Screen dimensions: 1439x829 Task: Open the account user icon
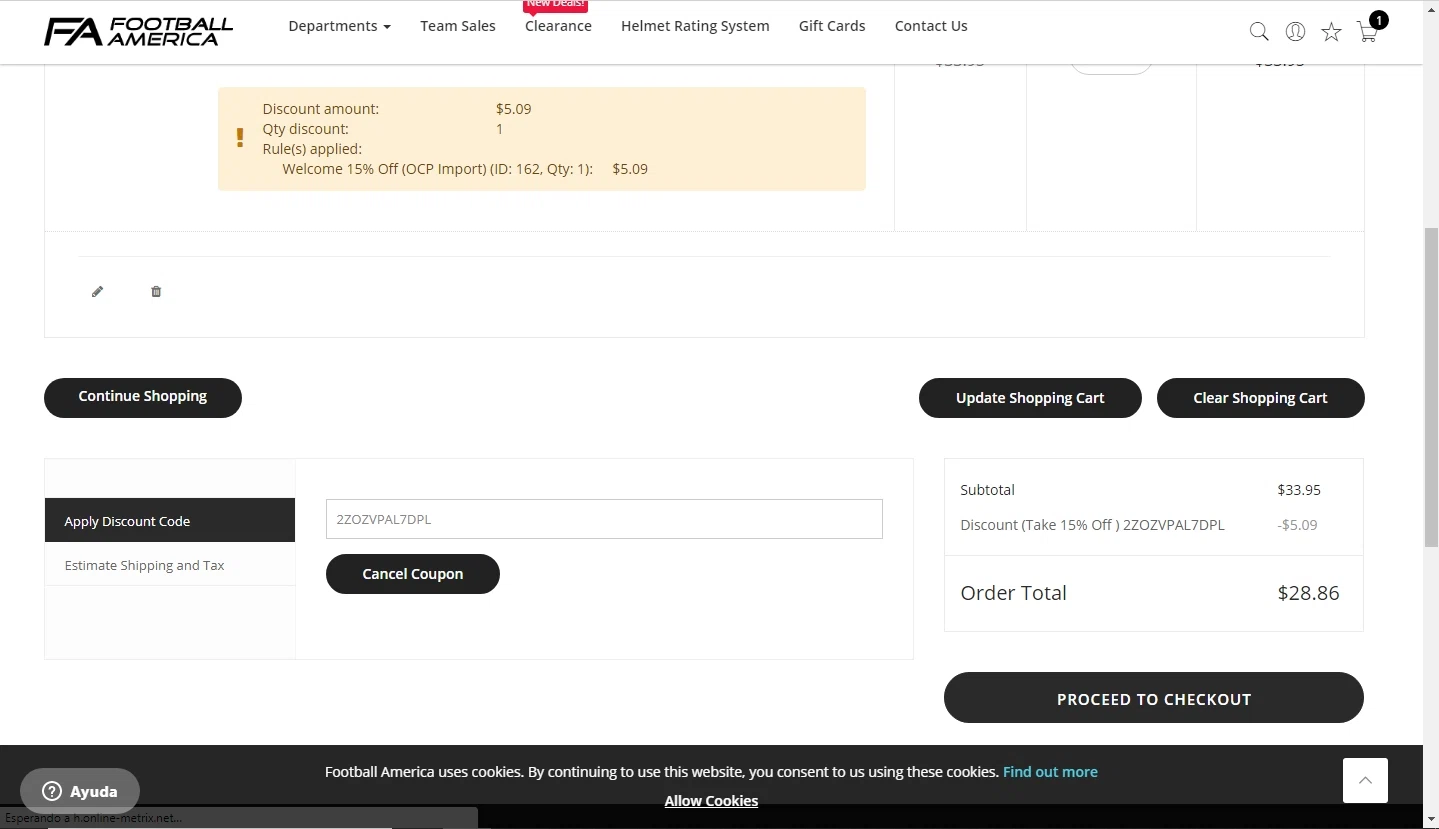pos(1295,32)
